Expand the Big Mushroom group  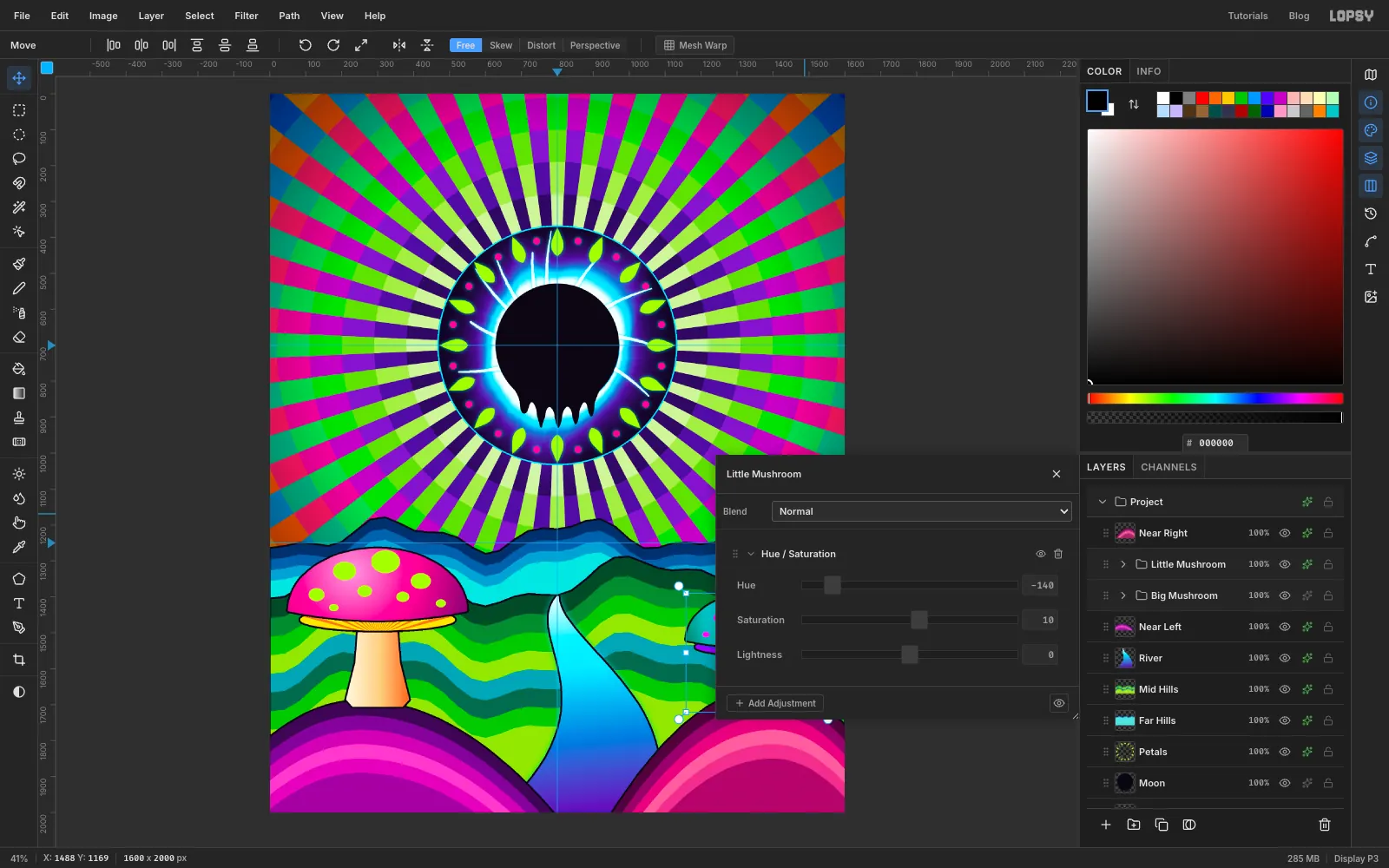(1123, 595)
